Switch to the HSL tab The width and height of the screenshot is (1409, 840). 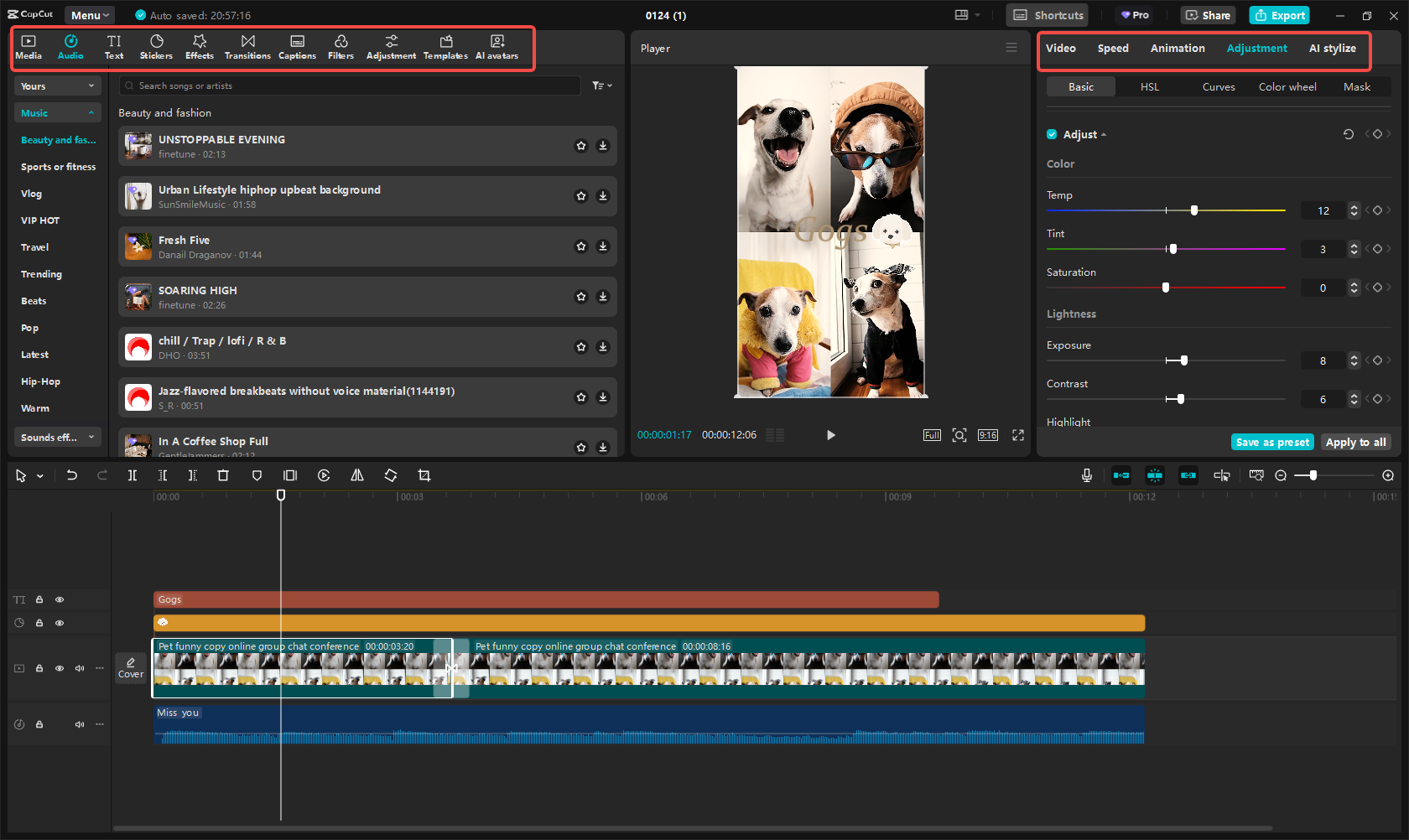tap(1149, 86)
